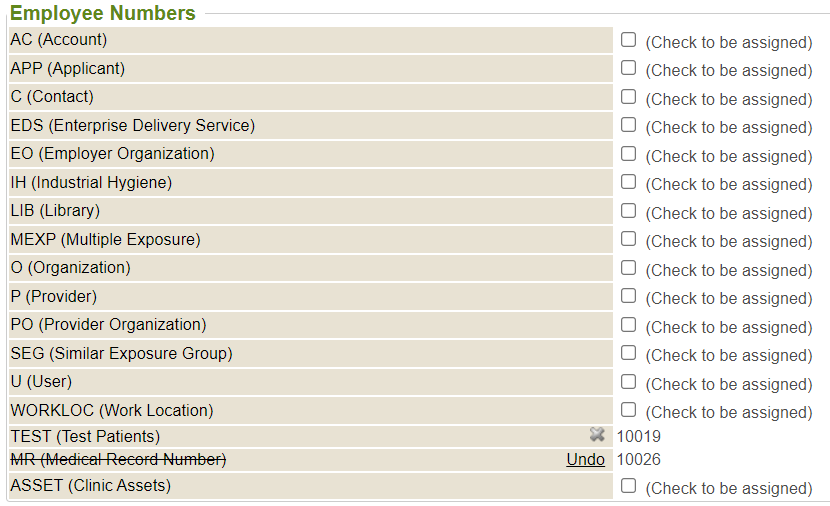
Task: Tick the MEXP Multiple Exposure checkbox
Action: [628, 239]
